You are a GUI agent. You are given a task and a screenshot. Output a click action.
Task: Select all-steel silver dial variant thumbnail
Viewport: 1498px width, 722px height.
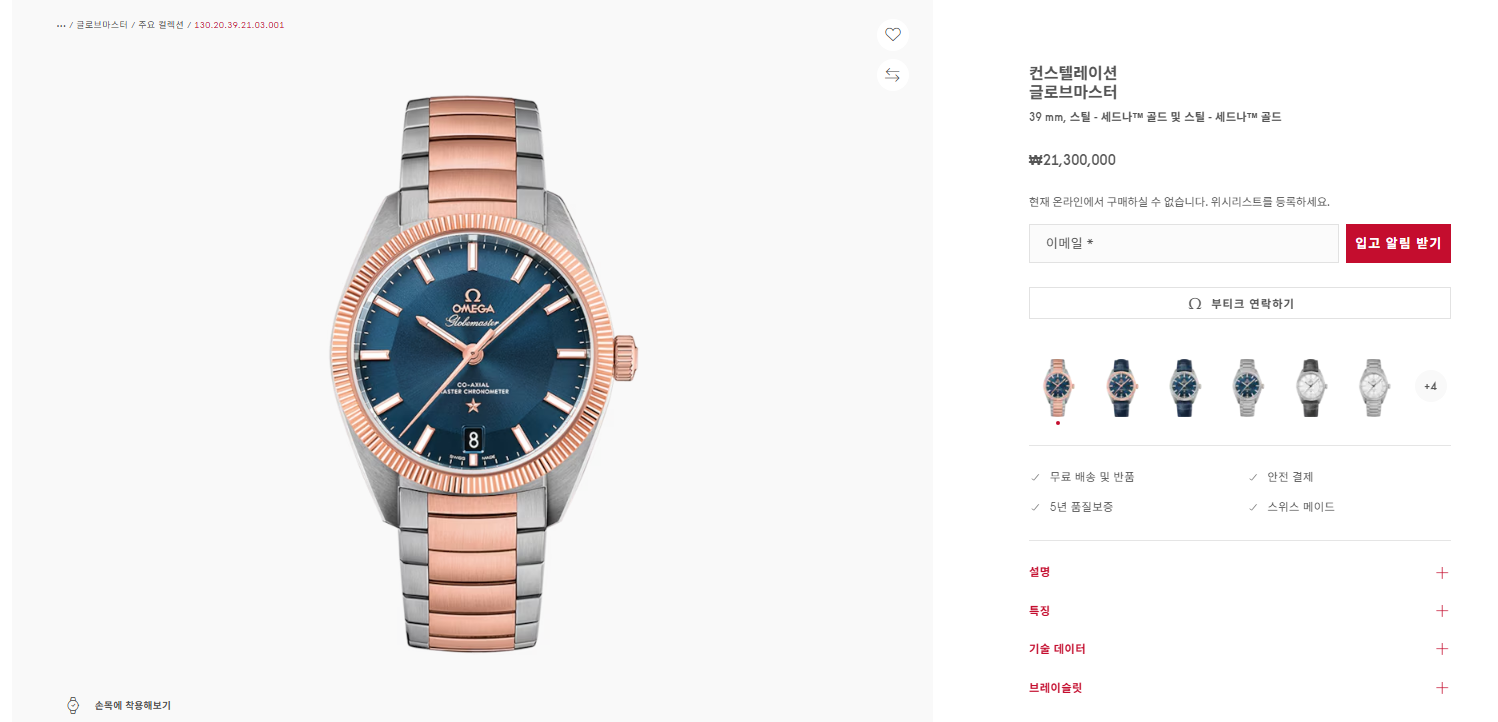tap(1373, 387)
